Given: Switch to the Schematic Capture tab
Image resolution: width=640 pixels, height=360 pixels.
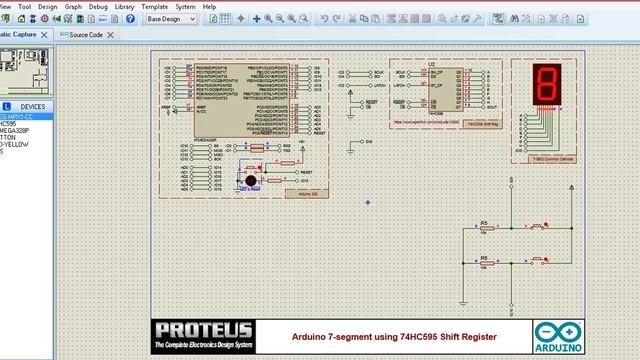Looking at the screenshot, I should 18,35.
